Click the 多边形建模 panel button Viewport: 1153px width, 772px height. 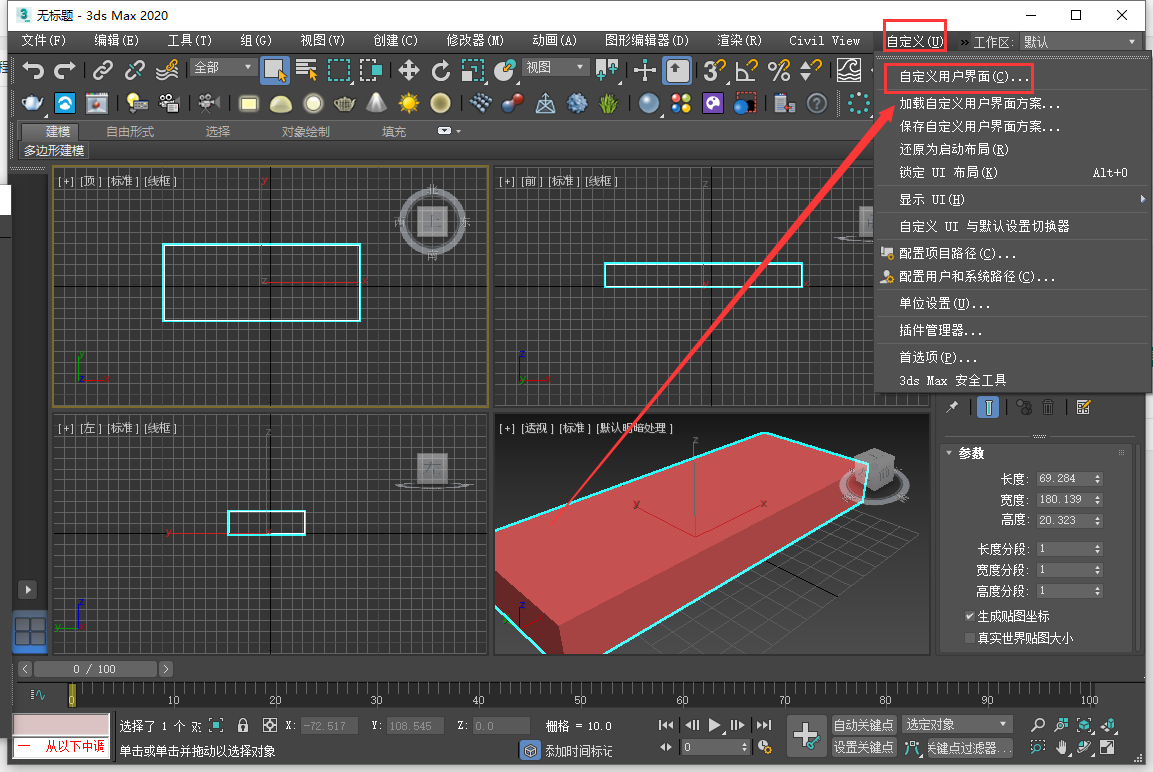tap(54, 151)
